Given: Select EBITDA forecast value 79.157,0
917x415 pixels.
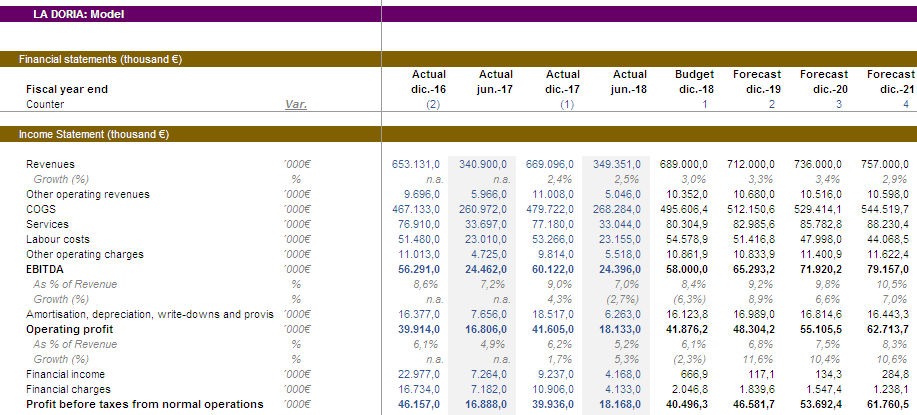Looking at the screenshot, I should (x=888, y=269).
